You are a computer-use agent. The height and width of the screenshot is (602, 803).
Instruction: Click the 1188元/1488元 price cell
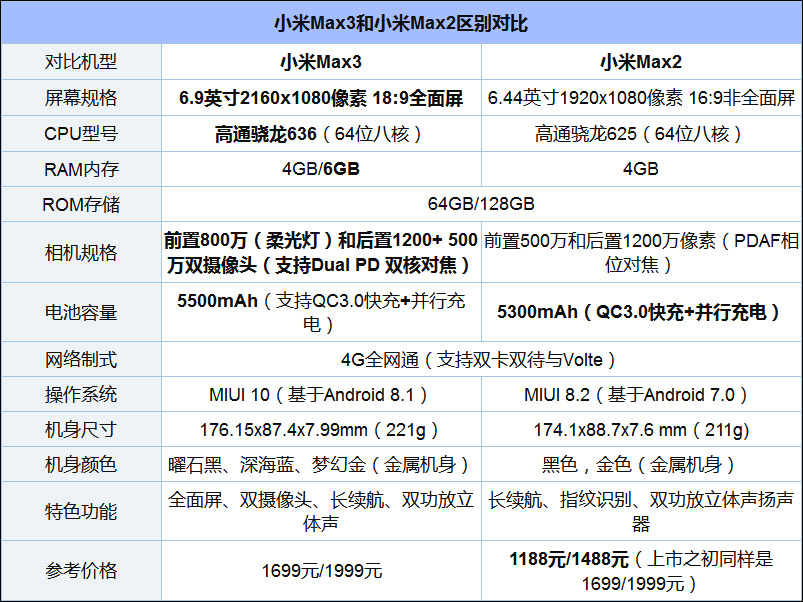point(641,570)
